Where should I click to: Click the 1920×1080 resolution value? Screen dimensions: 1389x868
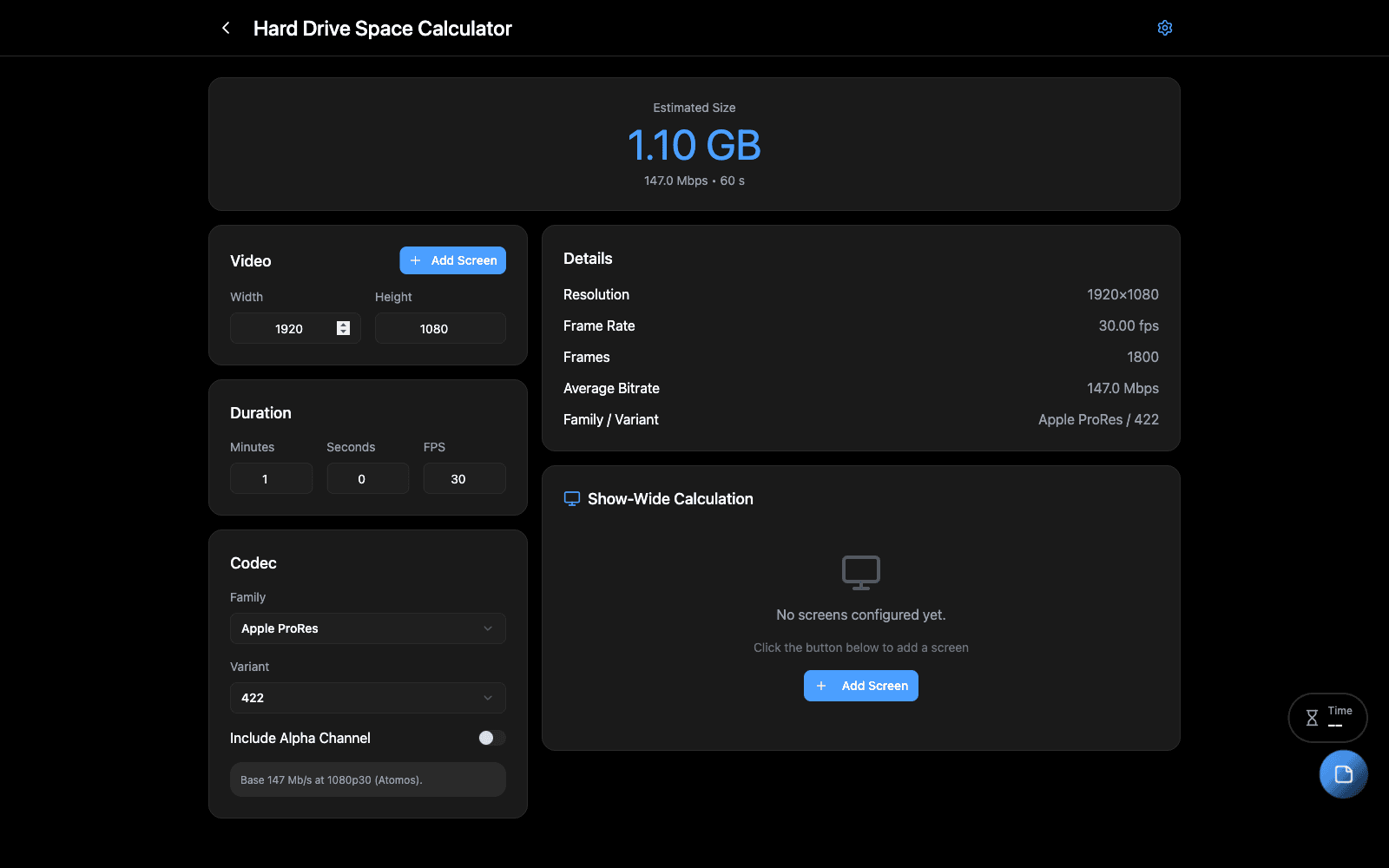point(1122,294)
